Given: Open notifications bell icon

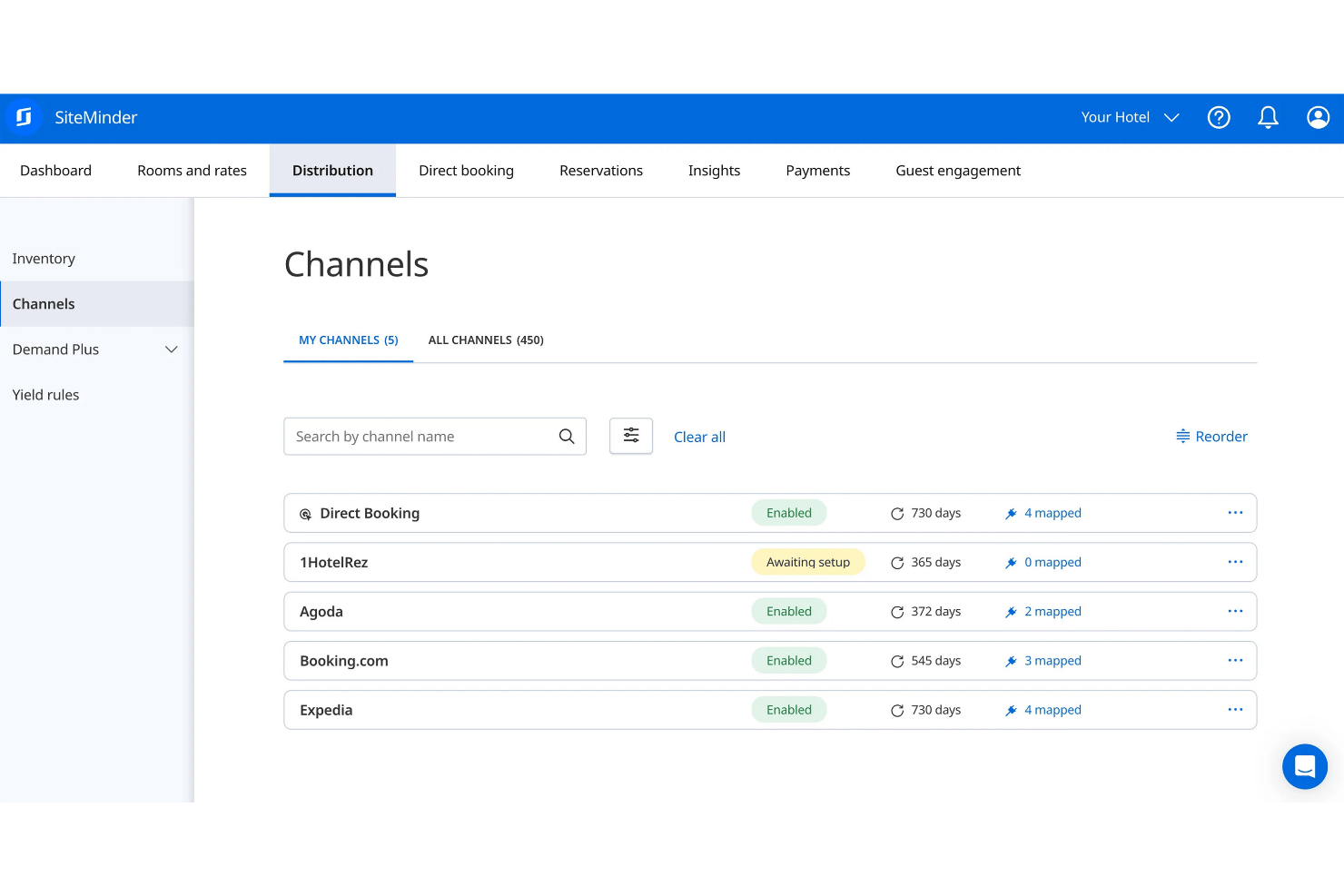Looking at the screenshot, I should 1268,117.
